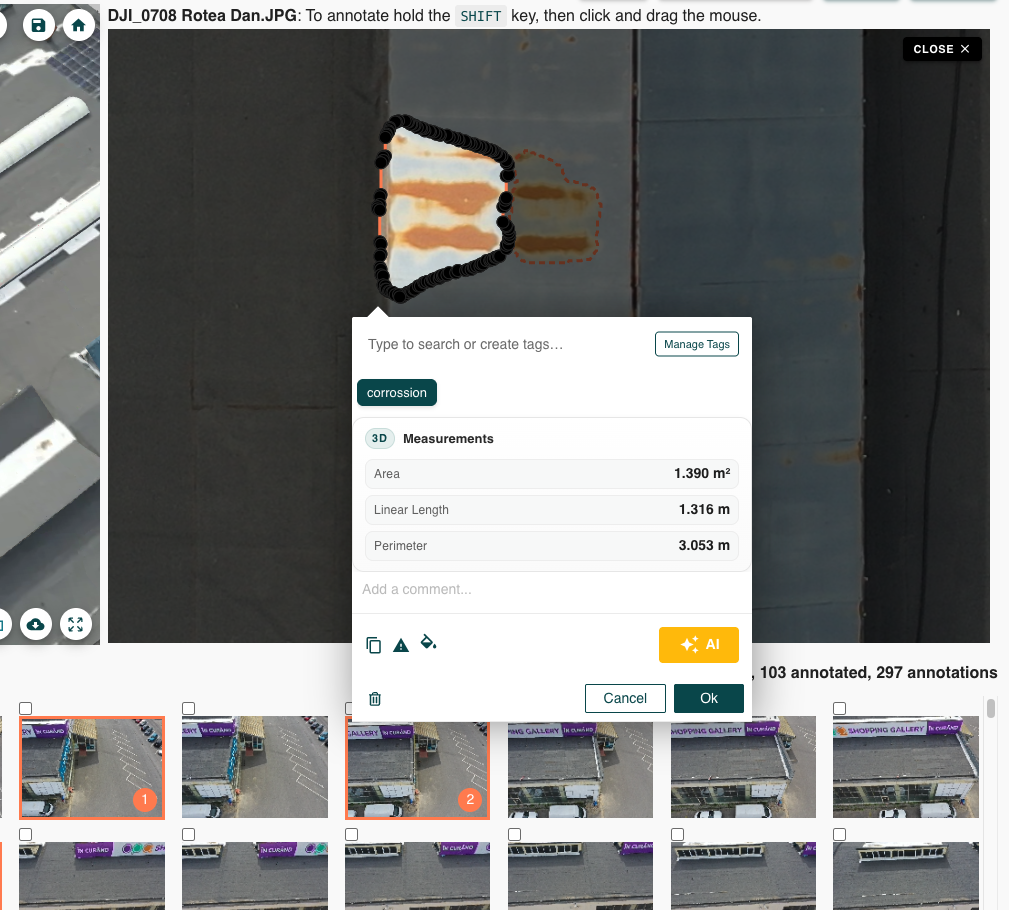Click the corrossion tag chip
1009x910 pixels.
coord(397,393)
